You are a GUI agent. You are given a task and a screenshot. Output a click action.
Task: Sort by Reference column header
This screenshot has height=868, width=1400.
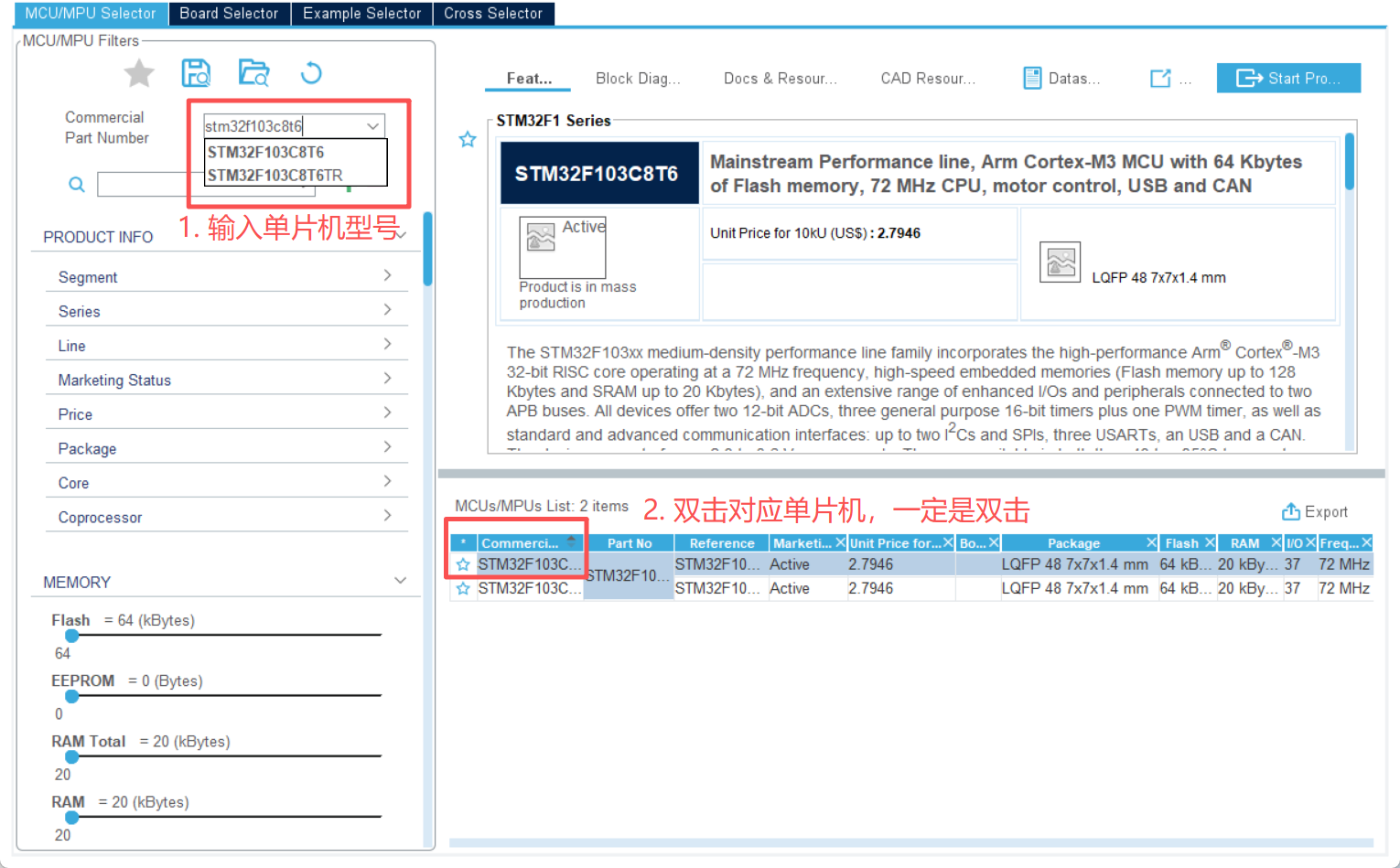click(x=722, y=542)
